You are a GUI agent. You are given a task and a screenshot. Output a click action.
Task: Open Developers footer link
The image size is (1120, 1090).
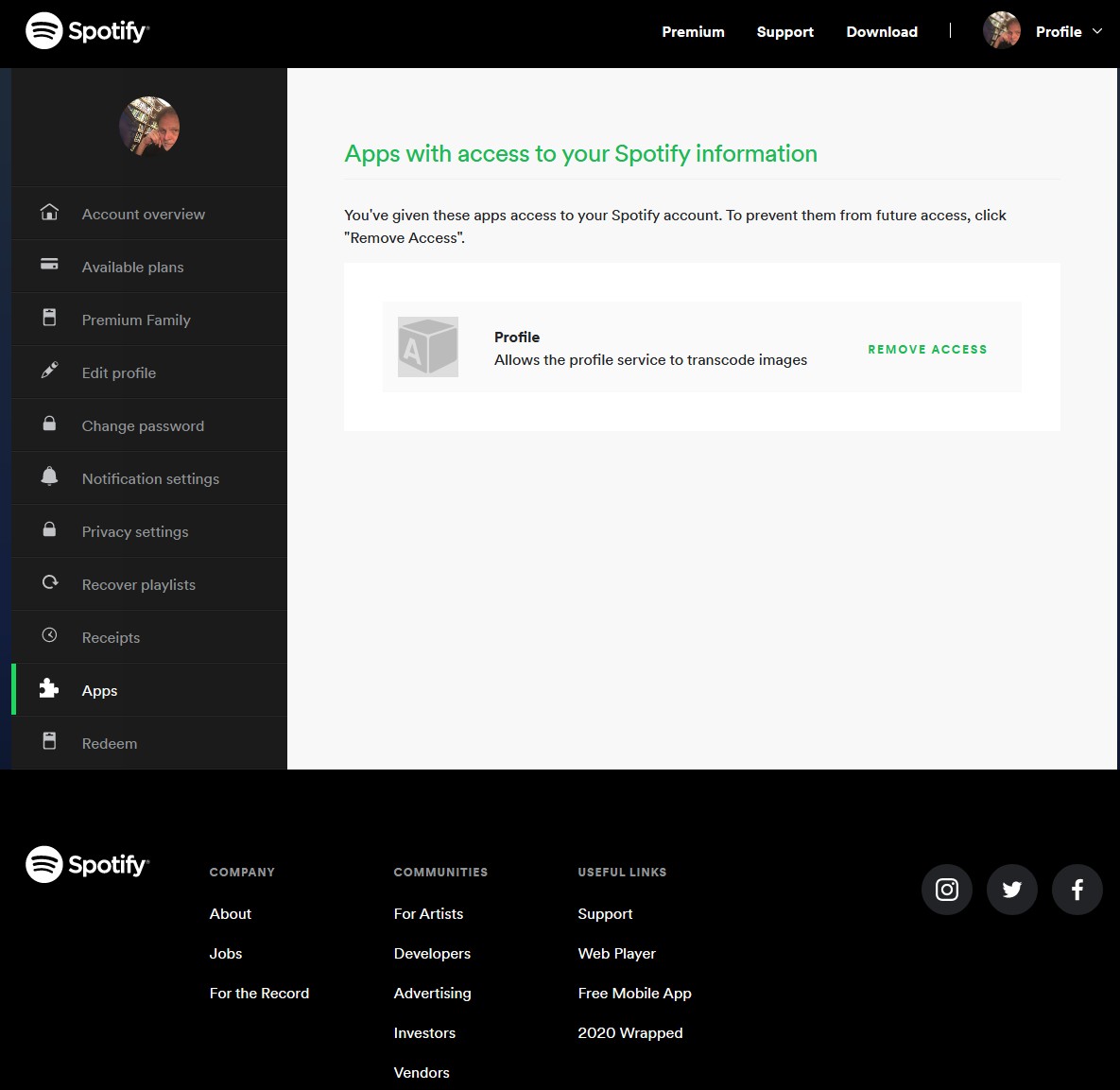[432, 954]
